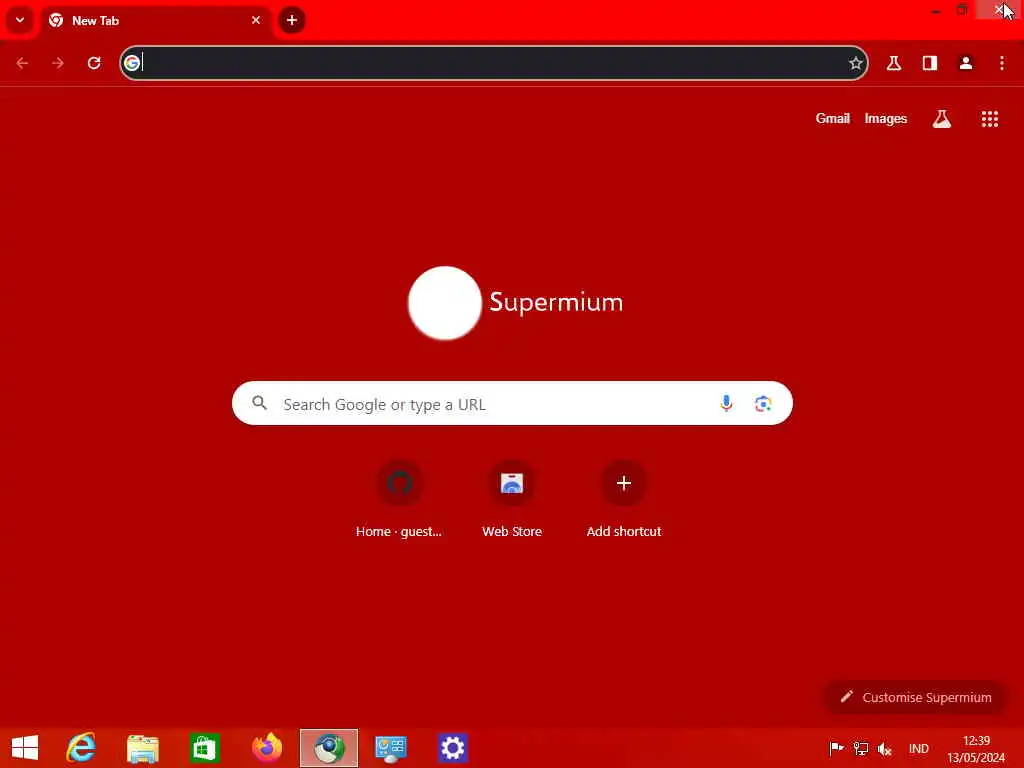Search by image with Lens icon
Viewport: 1024px width, 768px height.
(x=763, y=404)
